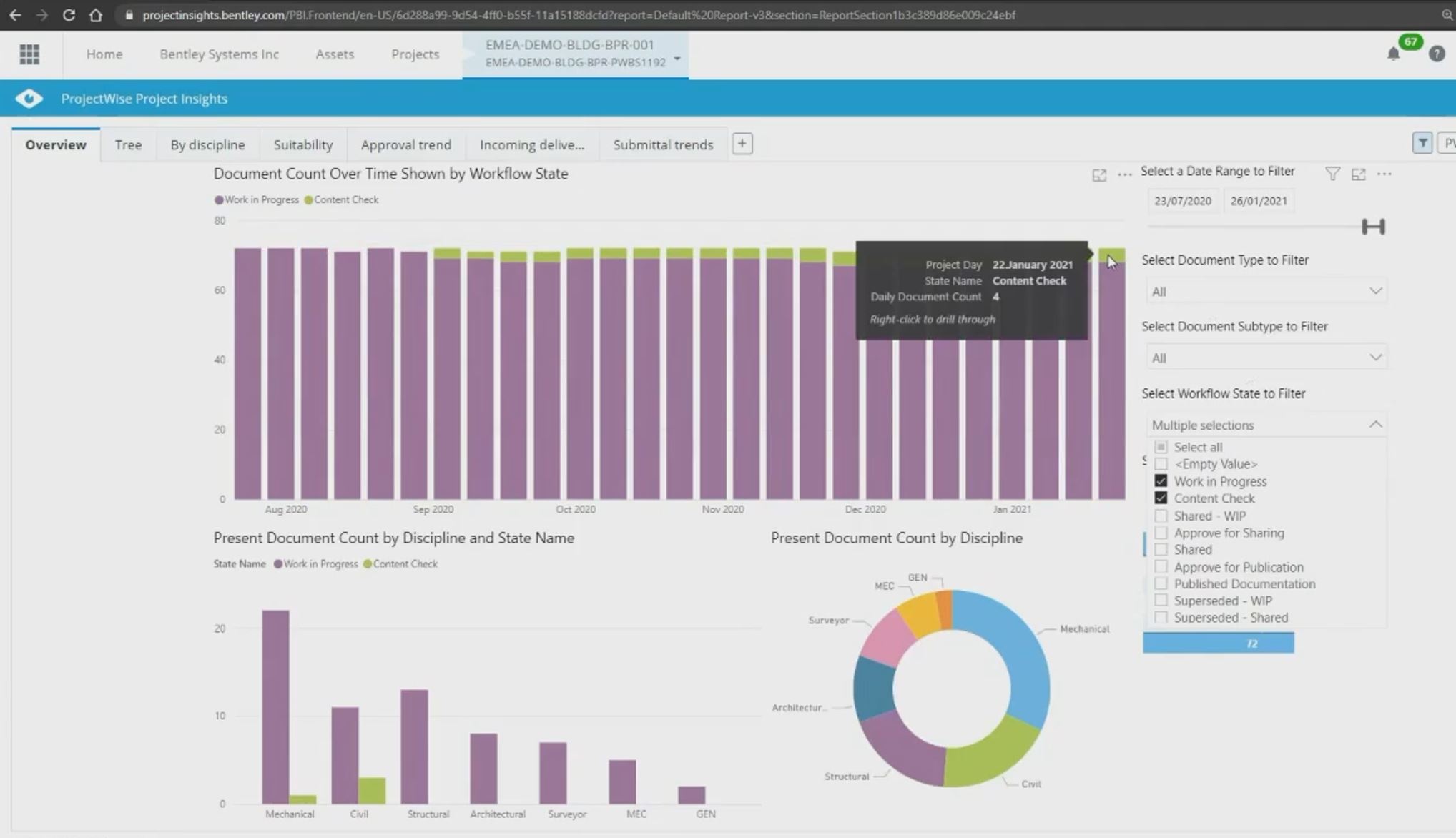
Task: Uncheck the Content Check checkbox
Action: point(1161,498)
